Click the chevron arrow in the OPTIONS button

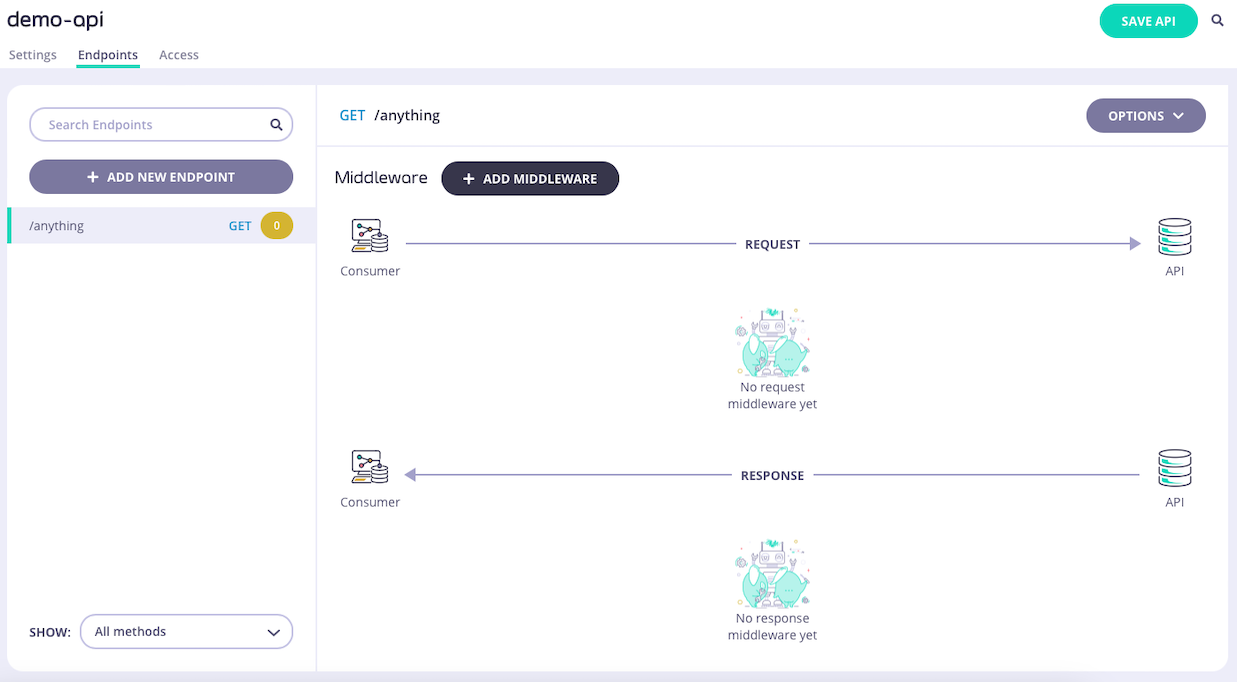point(1178,116)
